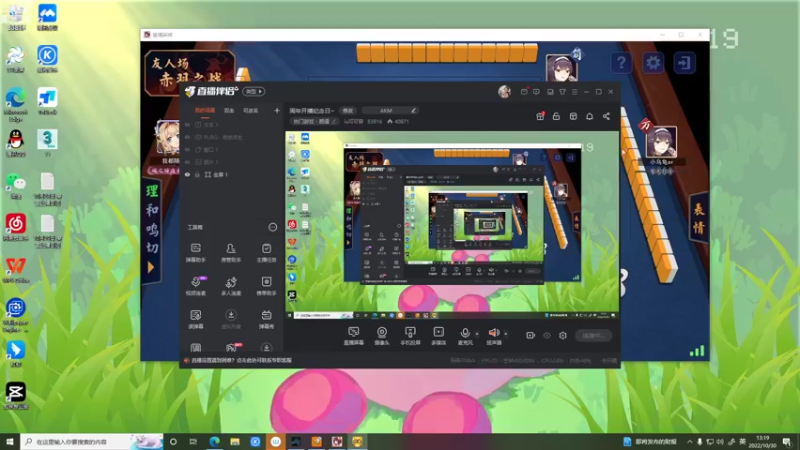800x450 pixels.
Task: Click the stop streaming button
Action: pos(593,335)
